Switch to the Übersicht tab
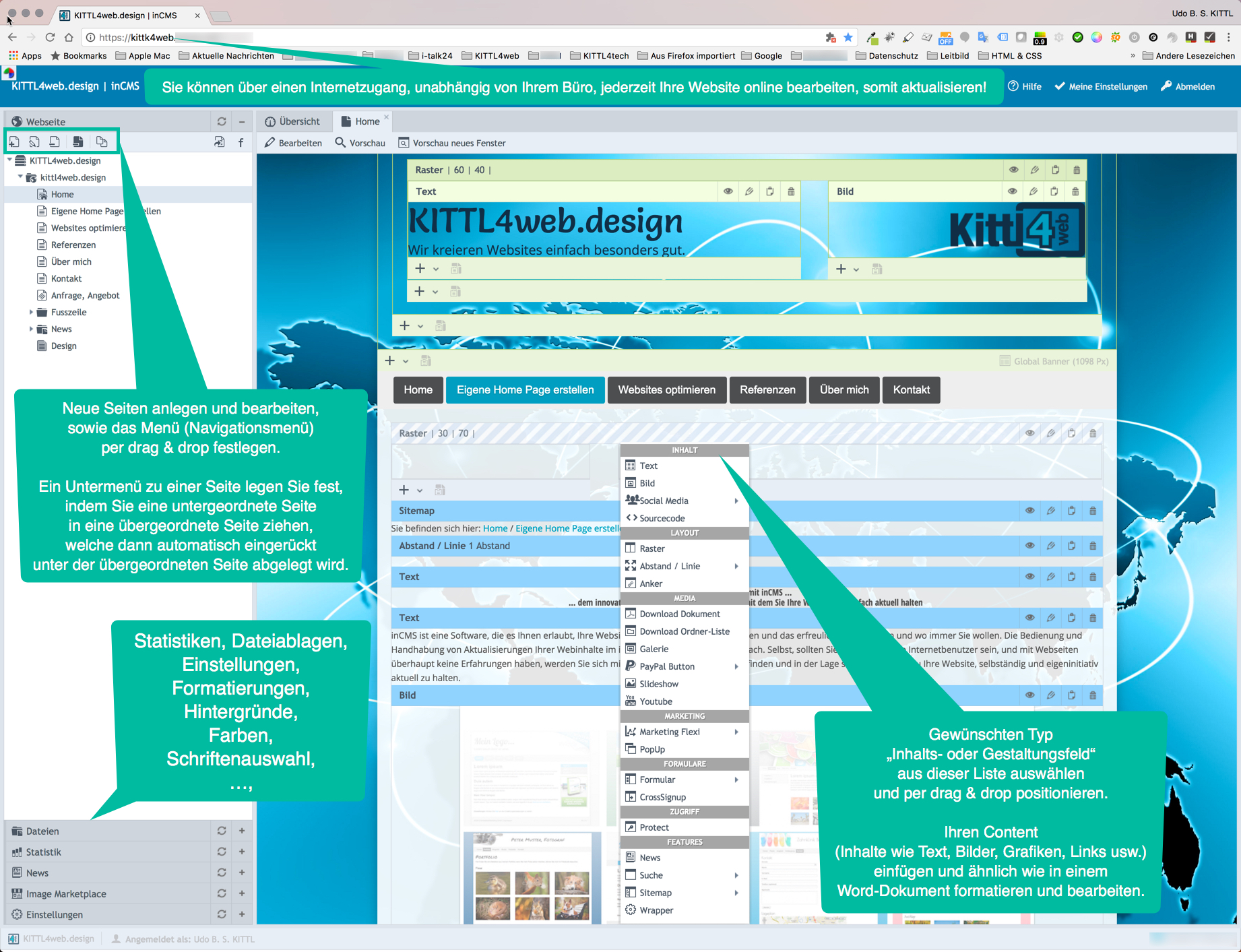Screen dimensions: 1241x952 (x=292, y=121)
